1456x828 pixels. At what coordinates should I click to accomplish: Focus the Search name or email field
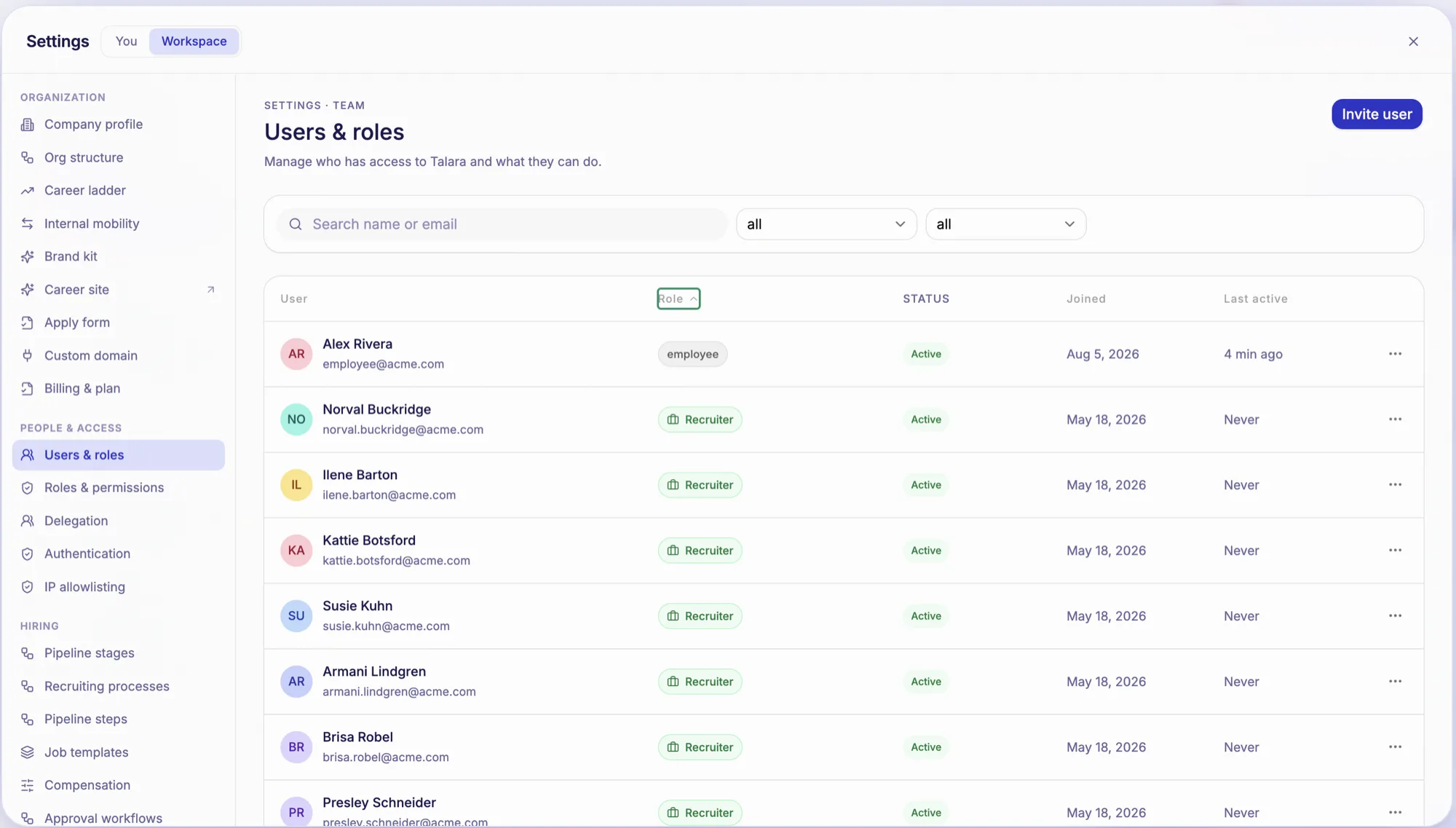pyautogui.click(x=502, y=224)
